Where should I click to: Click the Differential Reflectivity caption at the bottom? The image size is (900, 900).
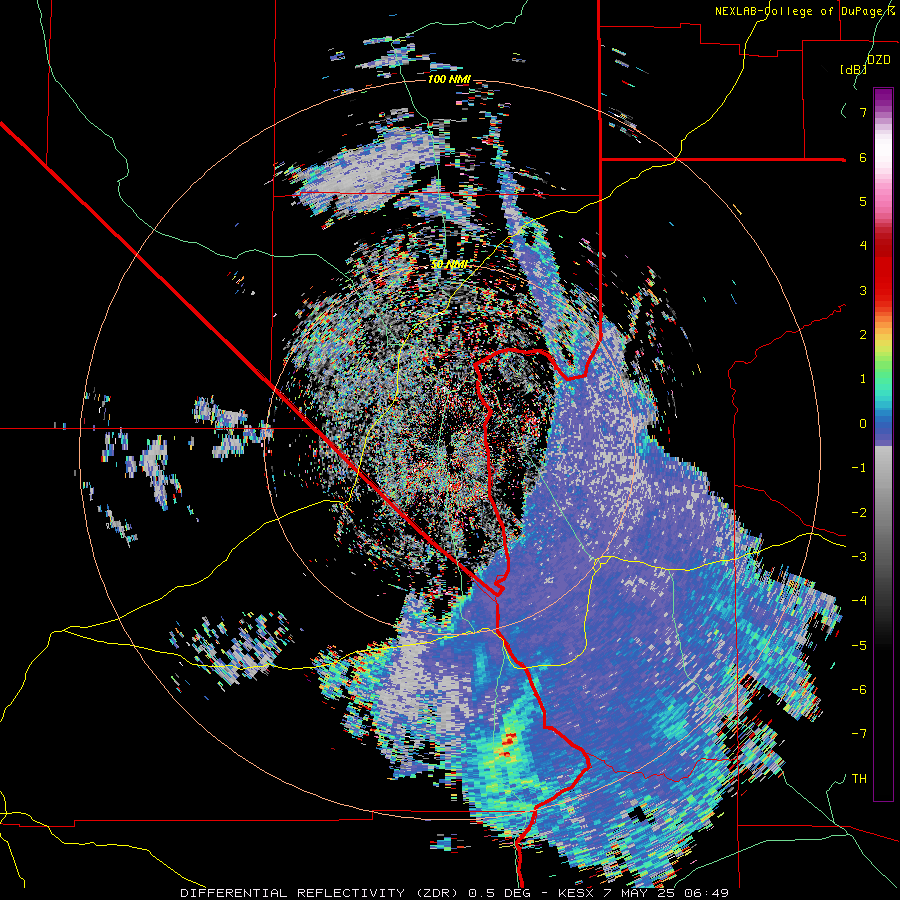[x=455, y=893]
